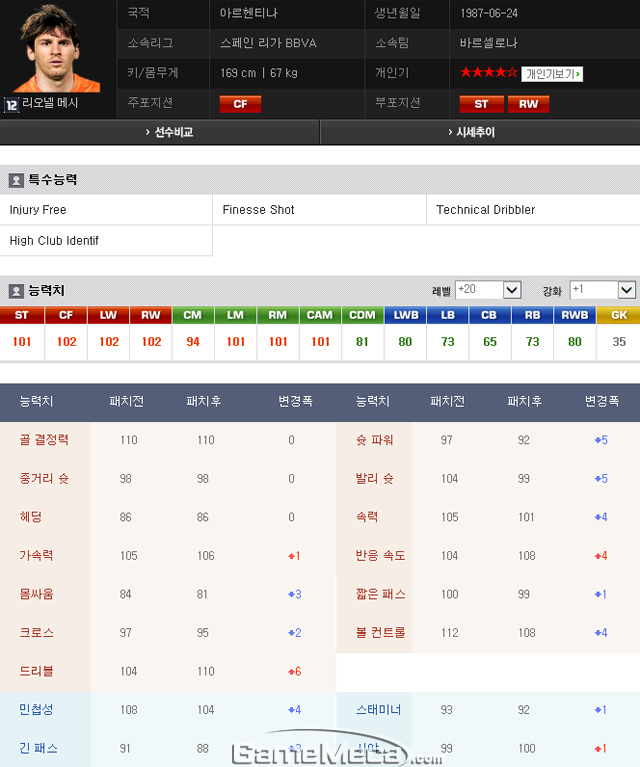Viewport: 640px width, 767px height.
Task: Click the 드리블 stat label
Action: pyautogui.click(x=36, y=671)
